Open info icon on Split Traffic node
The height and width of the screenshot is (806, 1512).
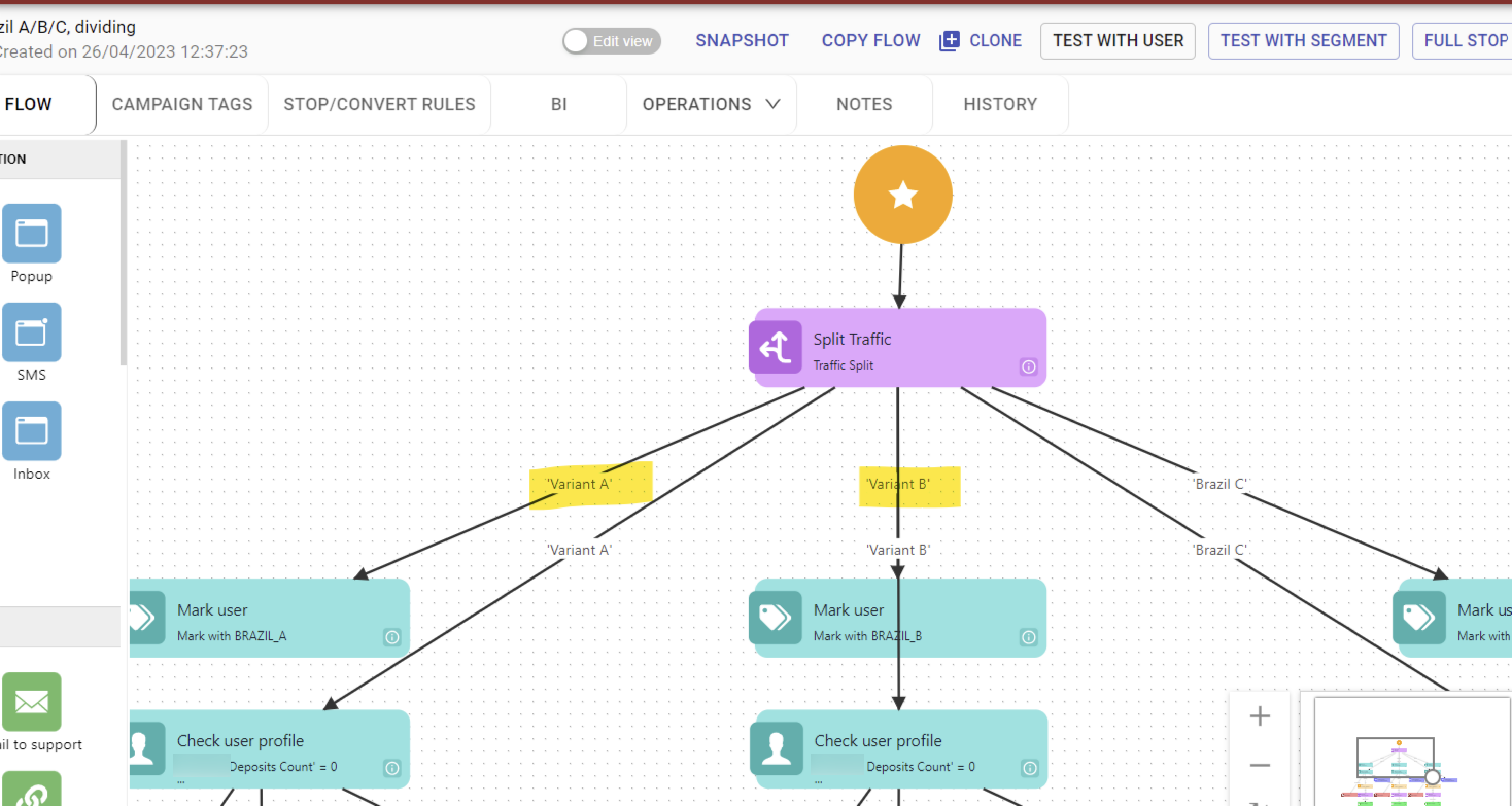point(1028,366)
